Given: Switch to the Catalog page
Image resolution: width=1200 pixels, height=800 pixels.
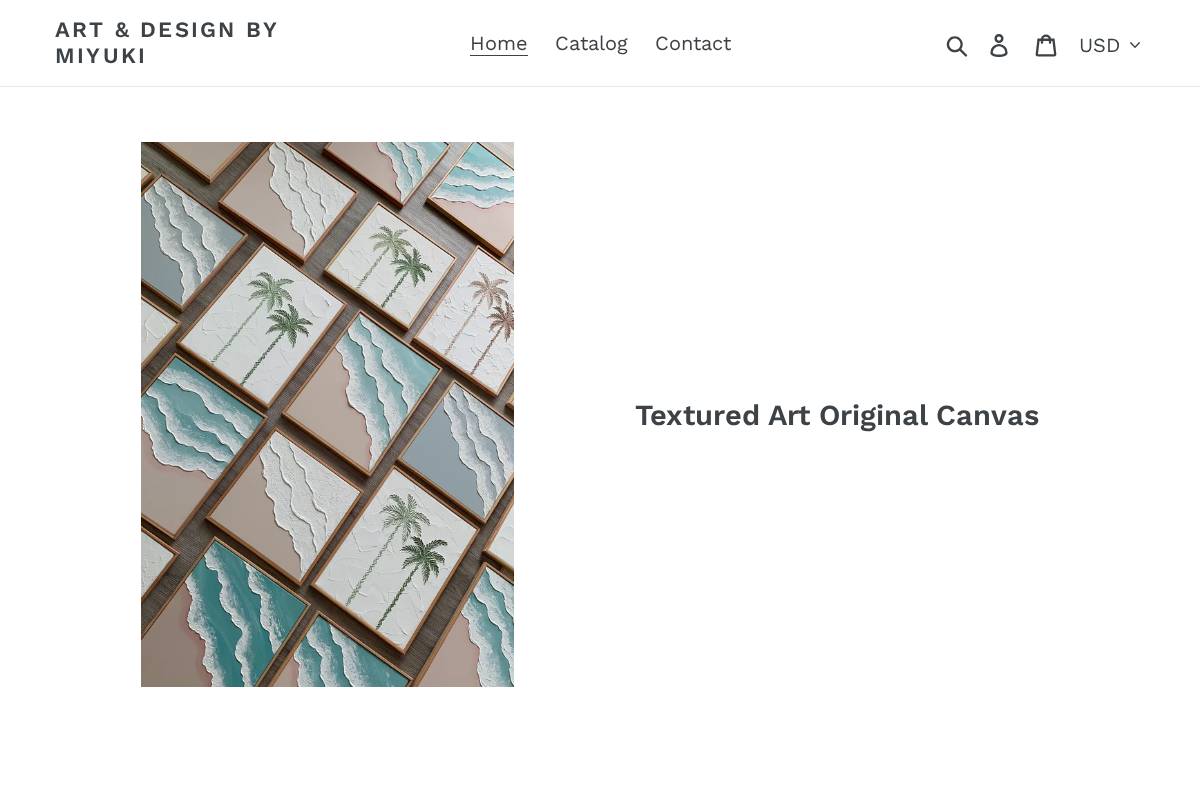Looking at the screenshot, I should 591,43.
